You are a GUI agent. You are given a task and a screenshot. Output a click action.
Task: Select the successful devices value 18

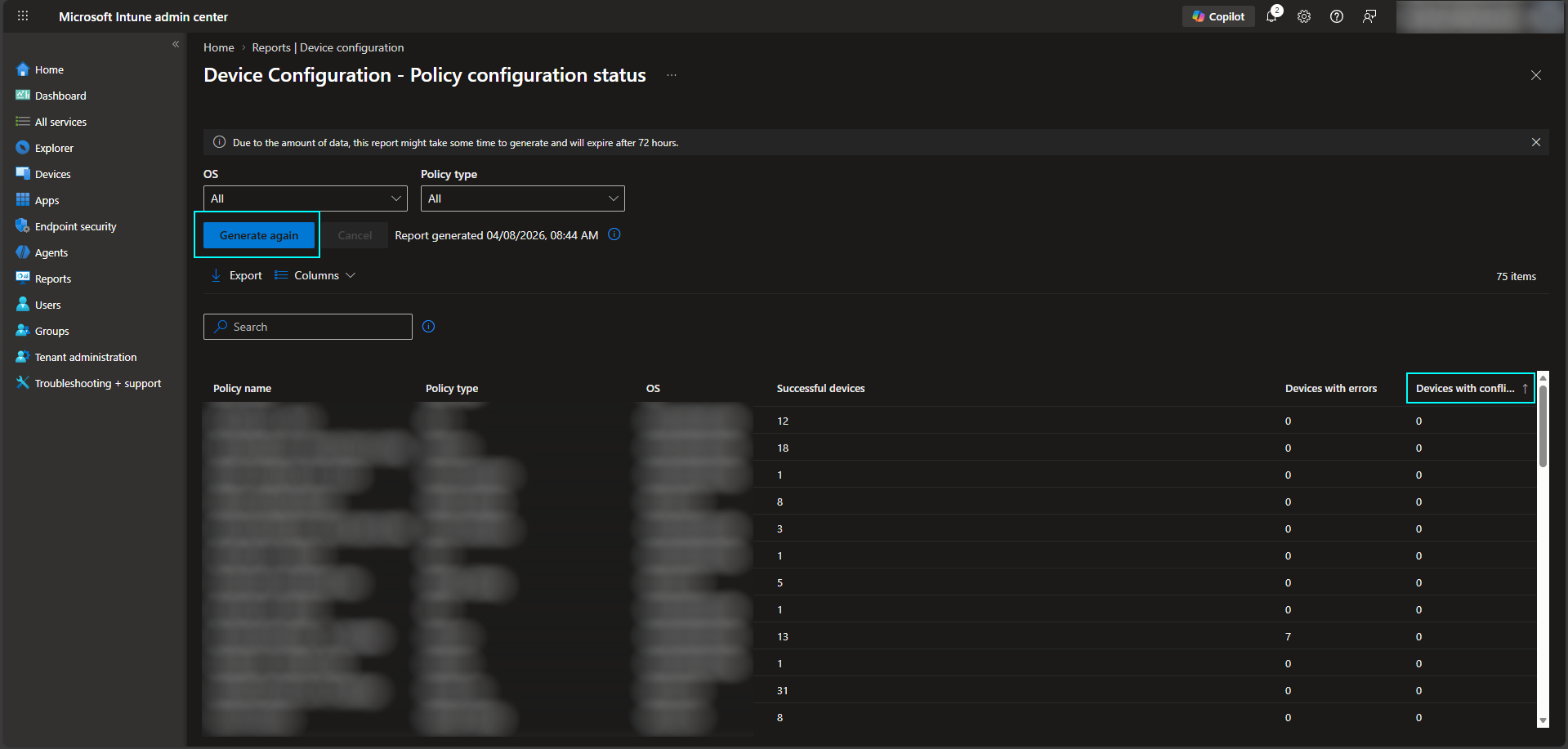pos(783,448)
